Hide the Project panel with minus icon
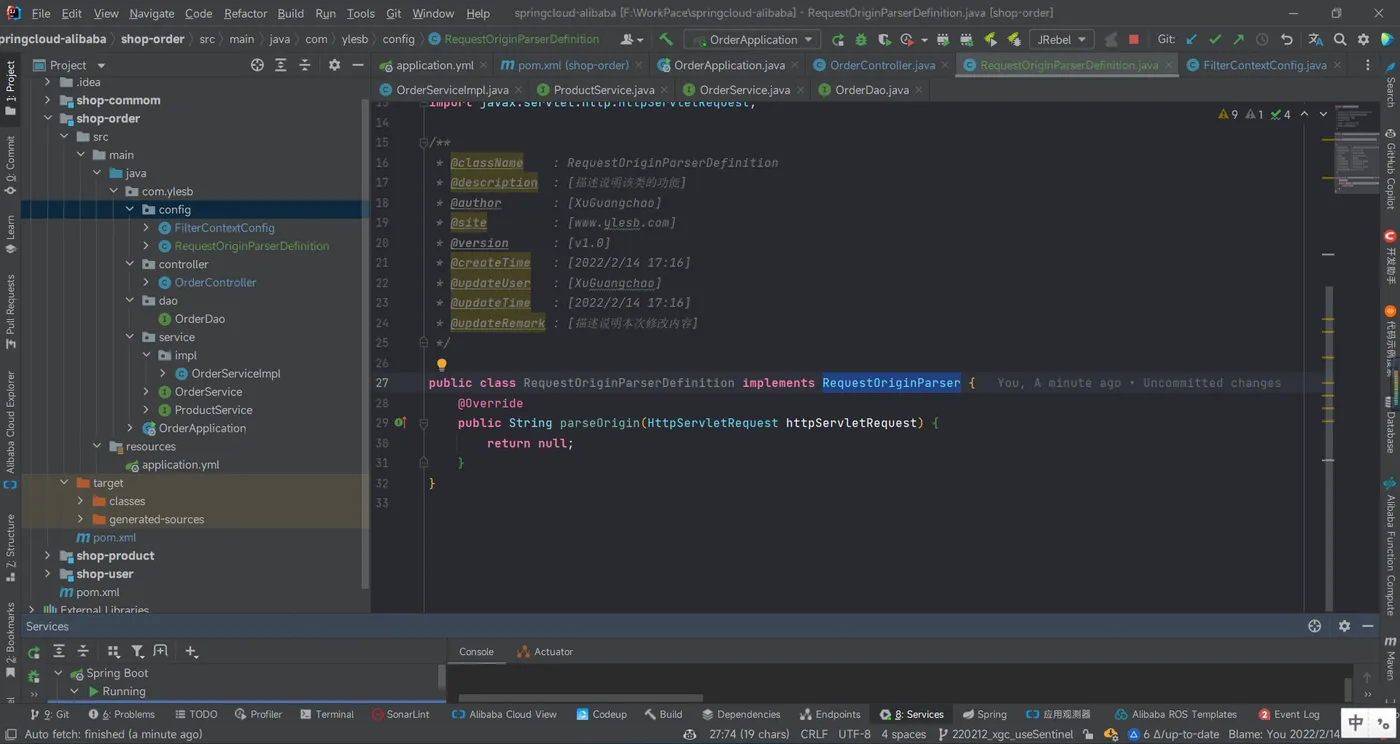This screenshot has height=744, width=1400. tap(358, 65)
